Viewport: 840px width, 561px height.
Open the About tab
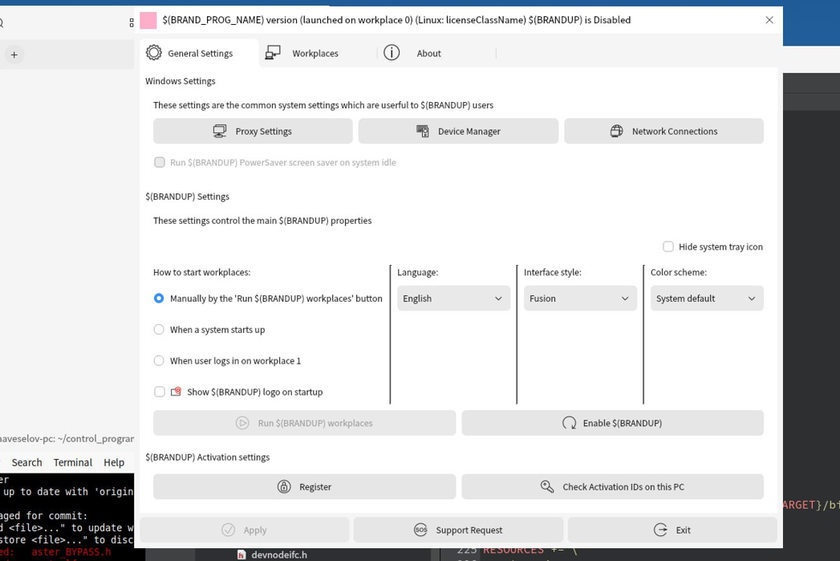[x=414, y=53]
